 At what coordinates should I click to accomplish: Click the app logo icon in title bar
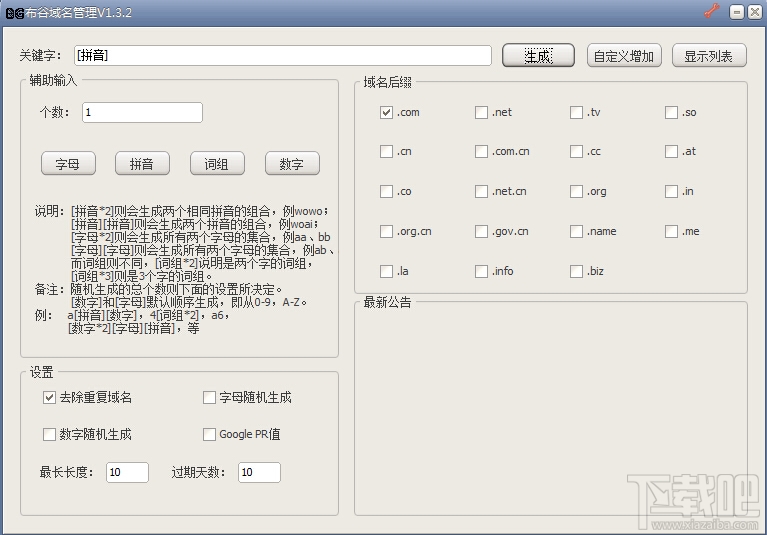pos(14,13)
